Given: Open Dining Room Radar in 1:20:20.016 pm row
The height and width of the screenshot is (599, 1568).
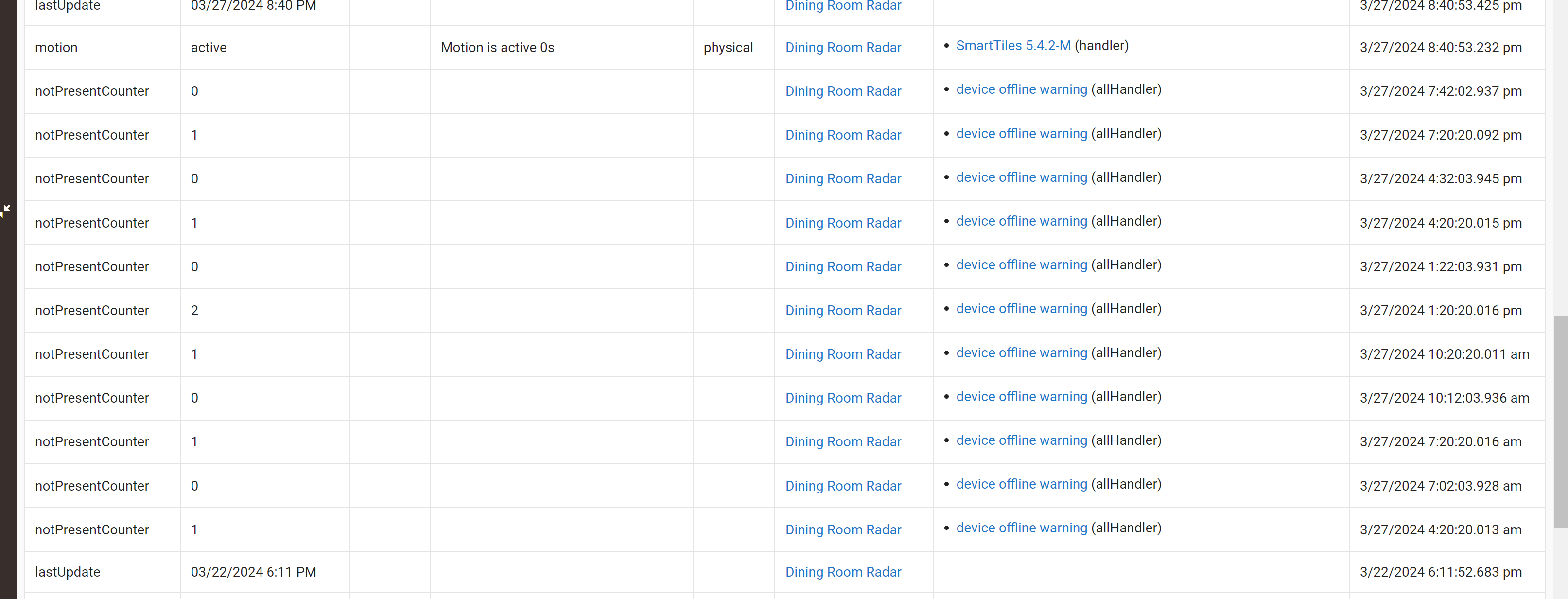Looking at the screenshot, I should [x=843, y=311].
